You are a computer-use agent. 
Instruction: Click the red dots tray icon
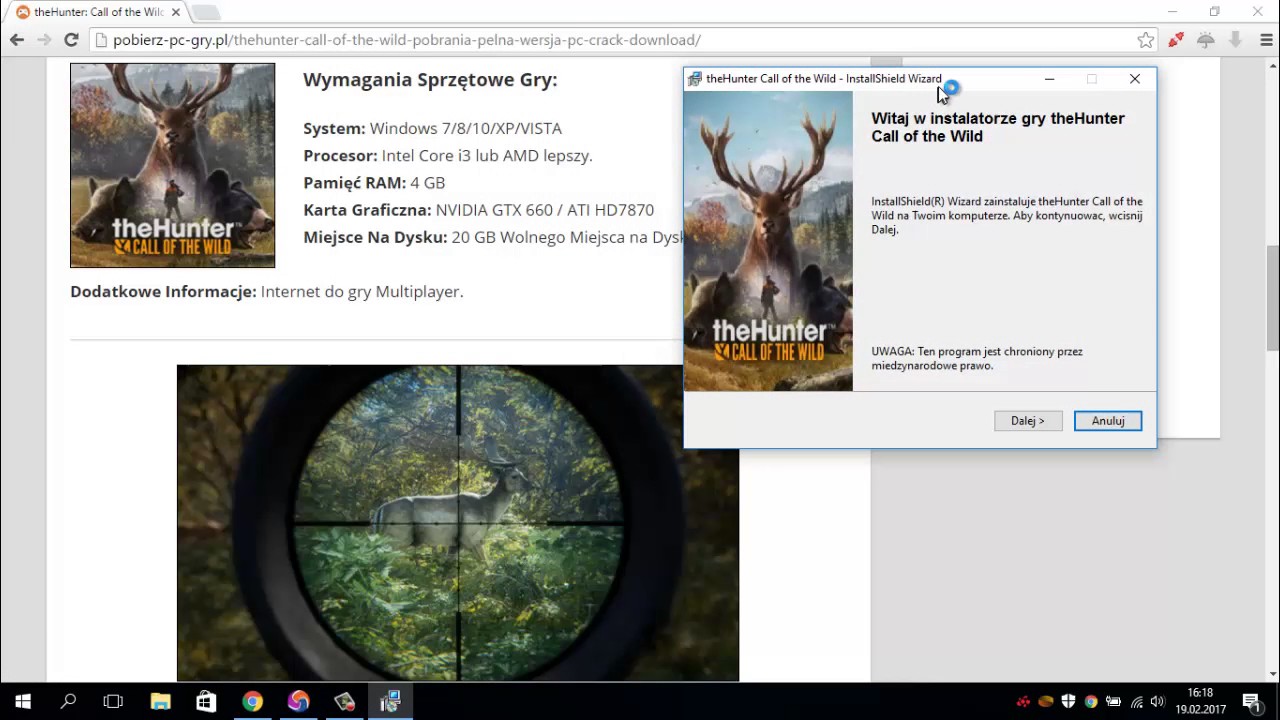point(1023,702)
